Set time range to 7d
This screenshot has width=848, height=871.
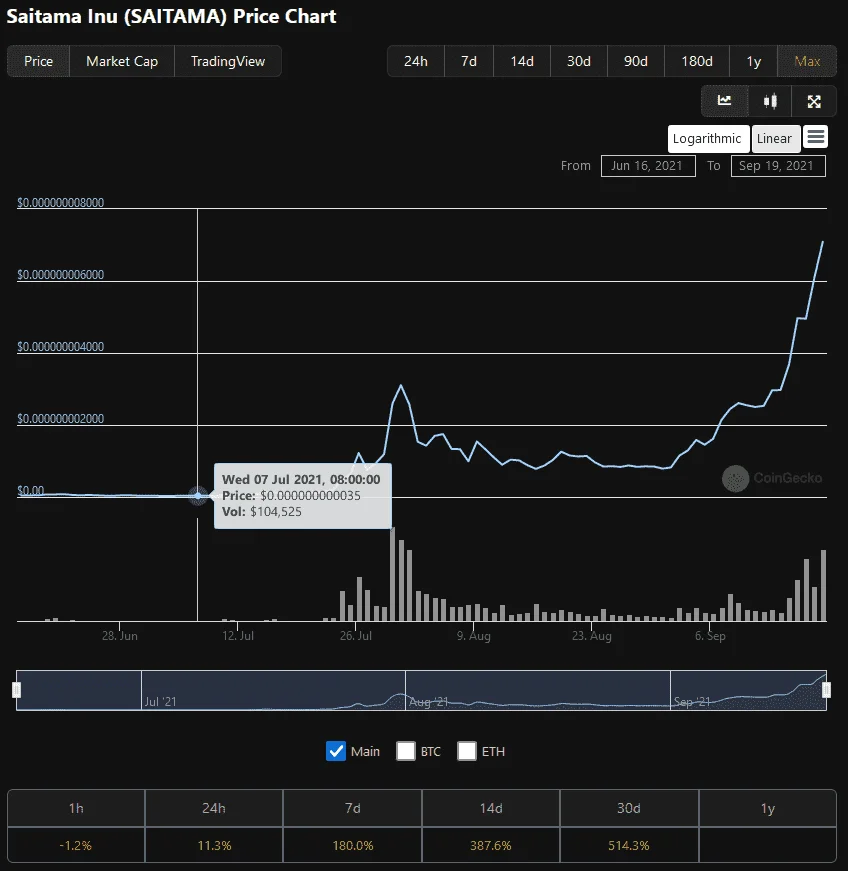coord(469,61)
